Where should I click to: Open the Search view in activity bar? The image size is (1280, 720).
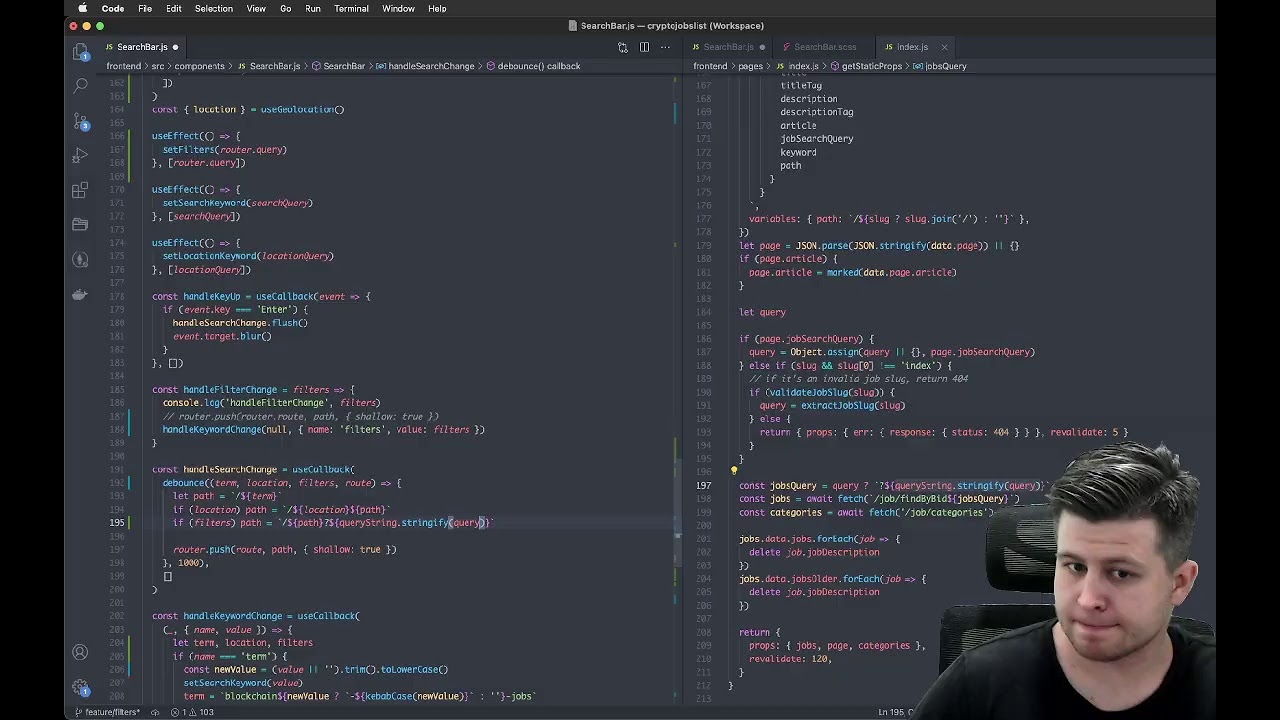(80, 87)
